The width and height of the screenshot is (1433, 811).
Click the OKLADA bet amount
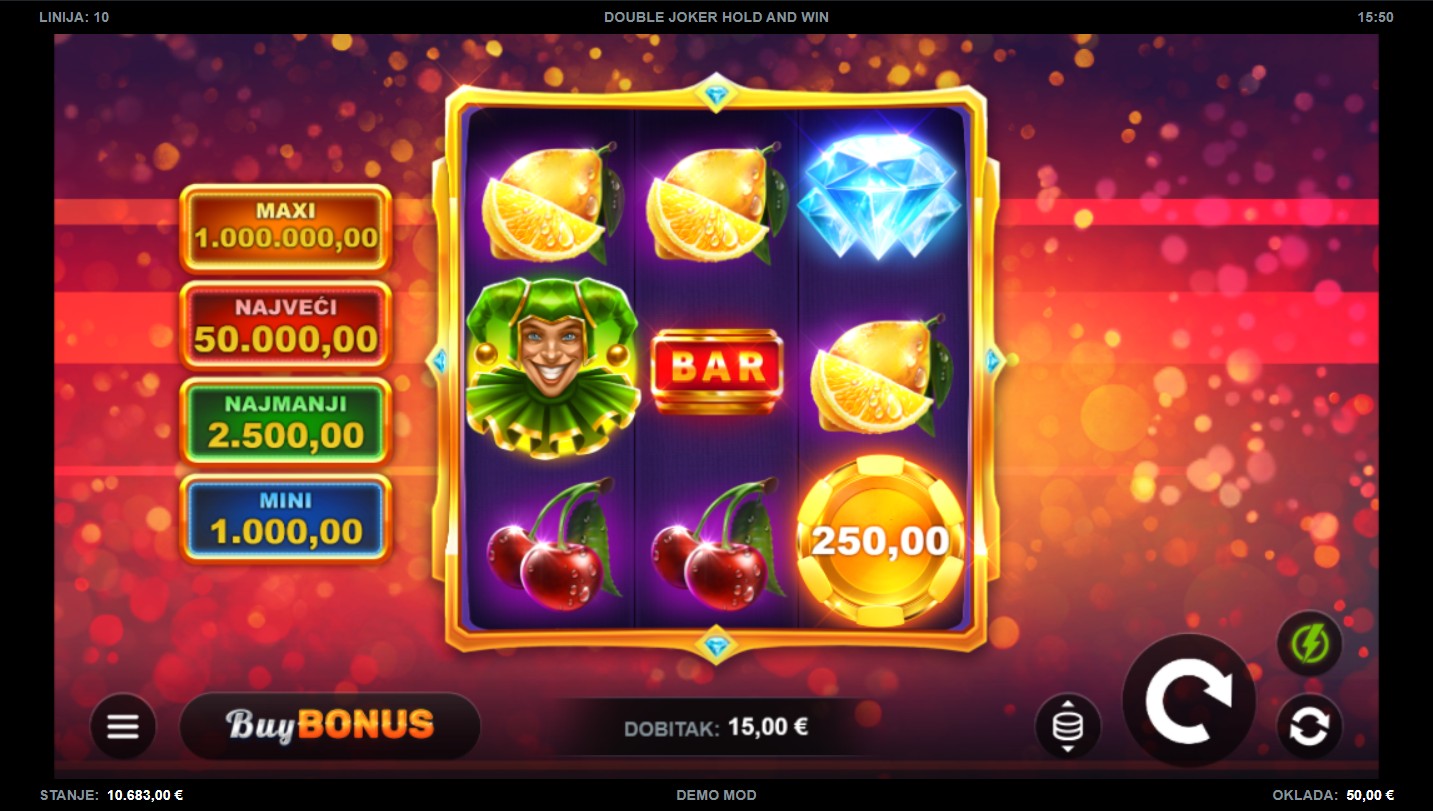coord(1370,796)
